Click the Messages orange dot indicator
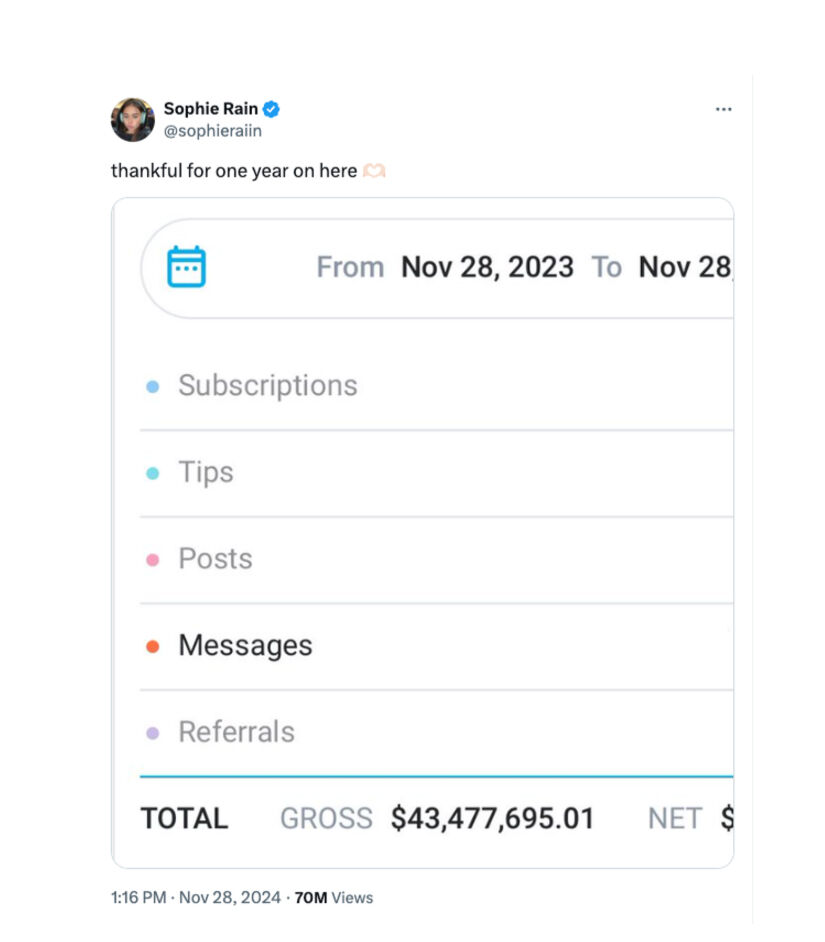 153,647
